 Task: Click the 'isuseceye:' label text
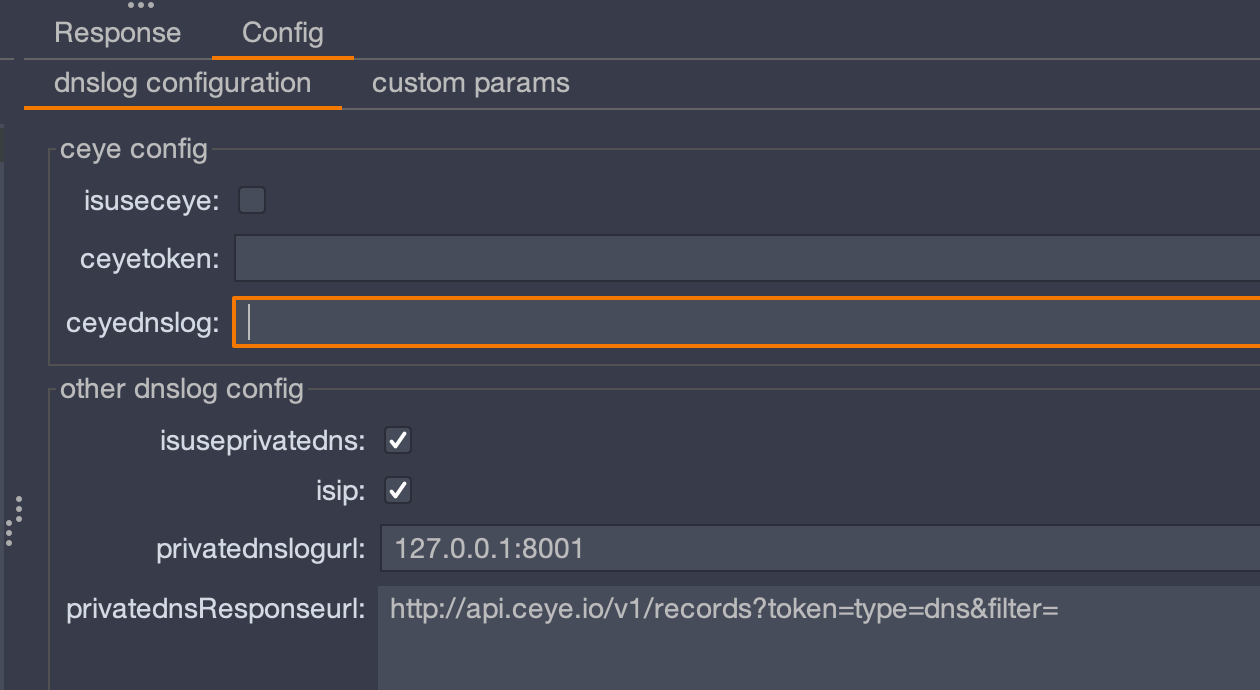pos(152,201)
